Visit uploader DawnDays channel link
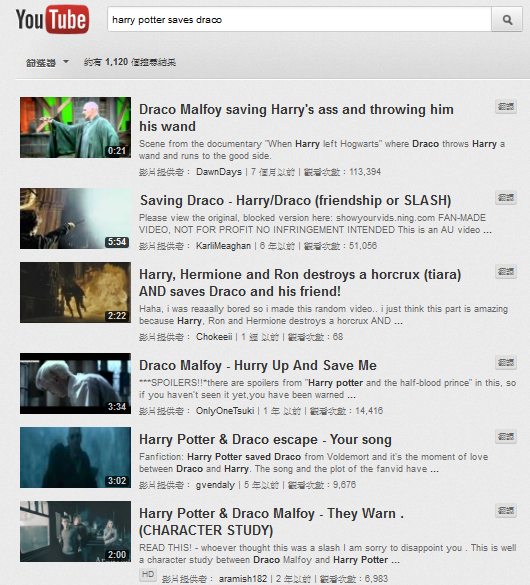This screenshot has height=585, width=530. click(x=219, y=172)
